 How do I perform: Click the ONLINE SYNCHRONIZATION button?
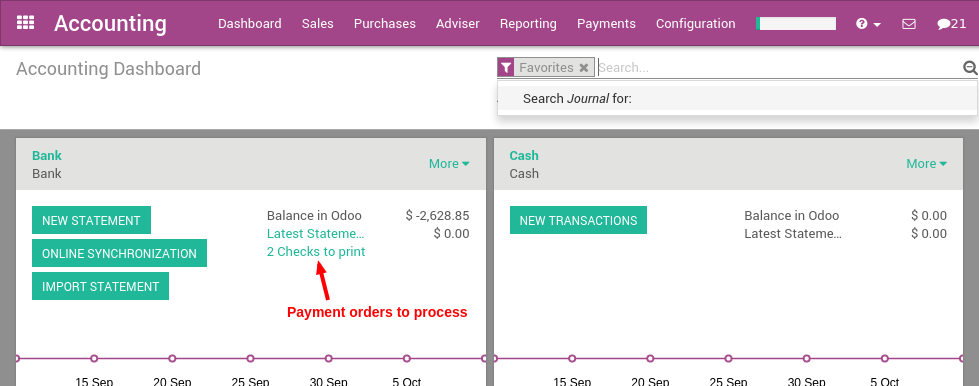(119, 254)
